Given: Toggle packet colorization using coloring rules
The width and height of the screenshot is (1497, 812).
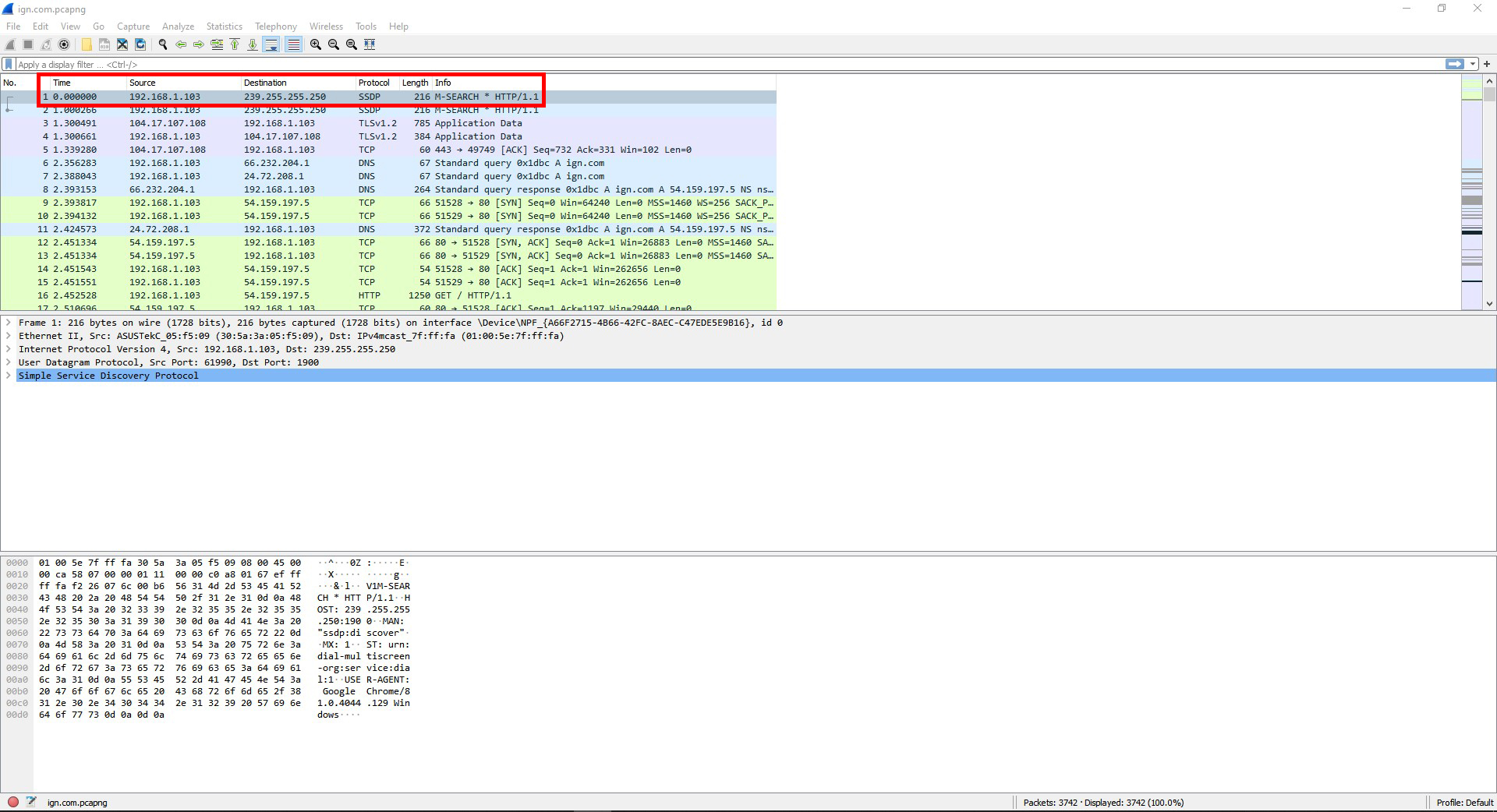Looking at the screenshot, I should [293, 44].
